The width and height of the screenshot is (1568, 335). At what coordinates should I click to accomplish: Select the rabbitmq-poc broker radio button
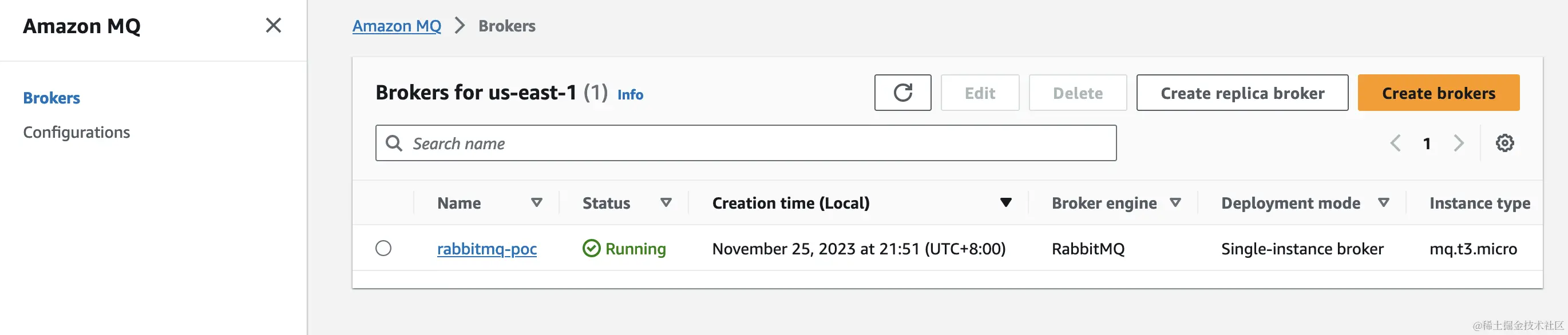(383, 249)
